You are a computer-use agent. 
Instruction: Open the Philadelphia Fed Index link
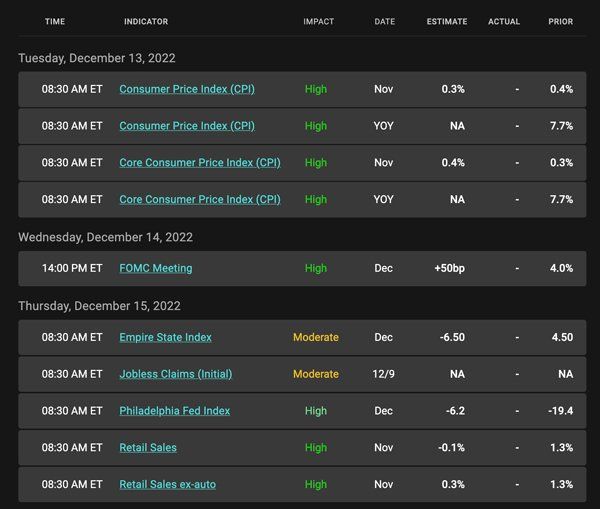(174, 411)
